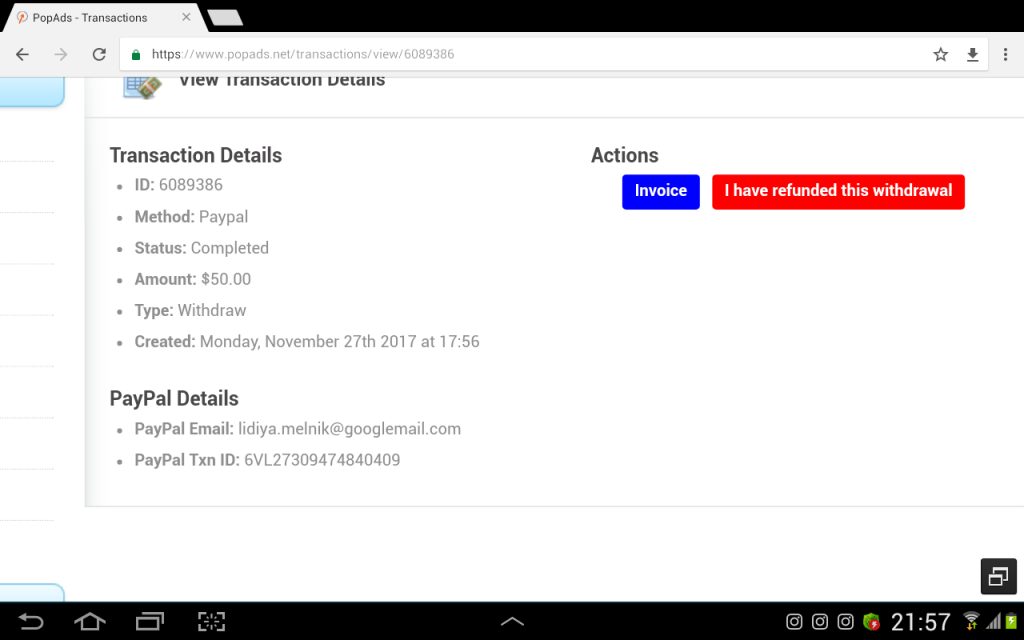Click 'I have refunded this withdrawal' button
Image resolution: width=1024 pixels, height=640 pixels.
[838, 191]
